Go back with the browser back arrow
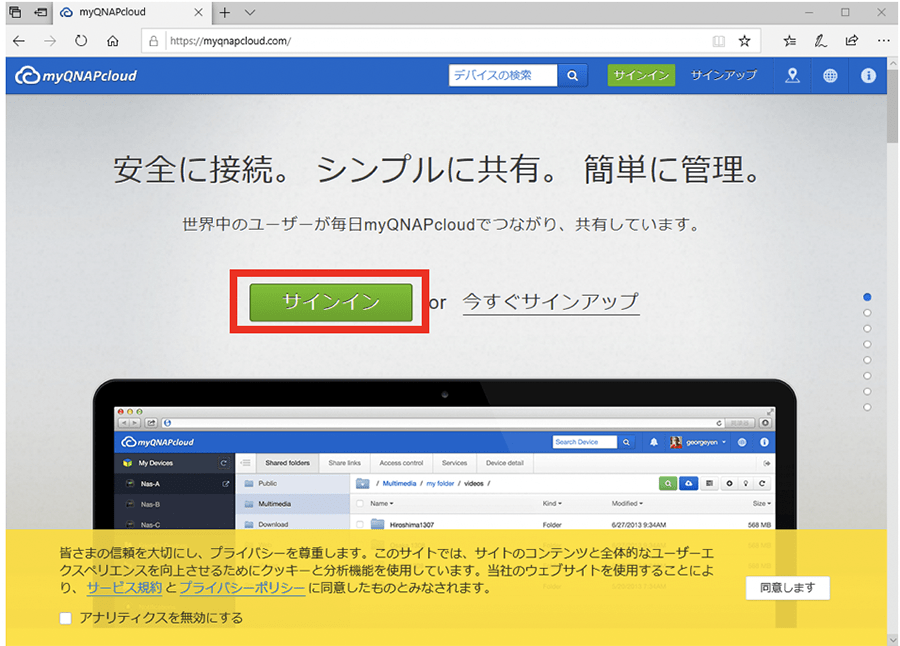This screenshot has width=900, height=646. (19, 41)
